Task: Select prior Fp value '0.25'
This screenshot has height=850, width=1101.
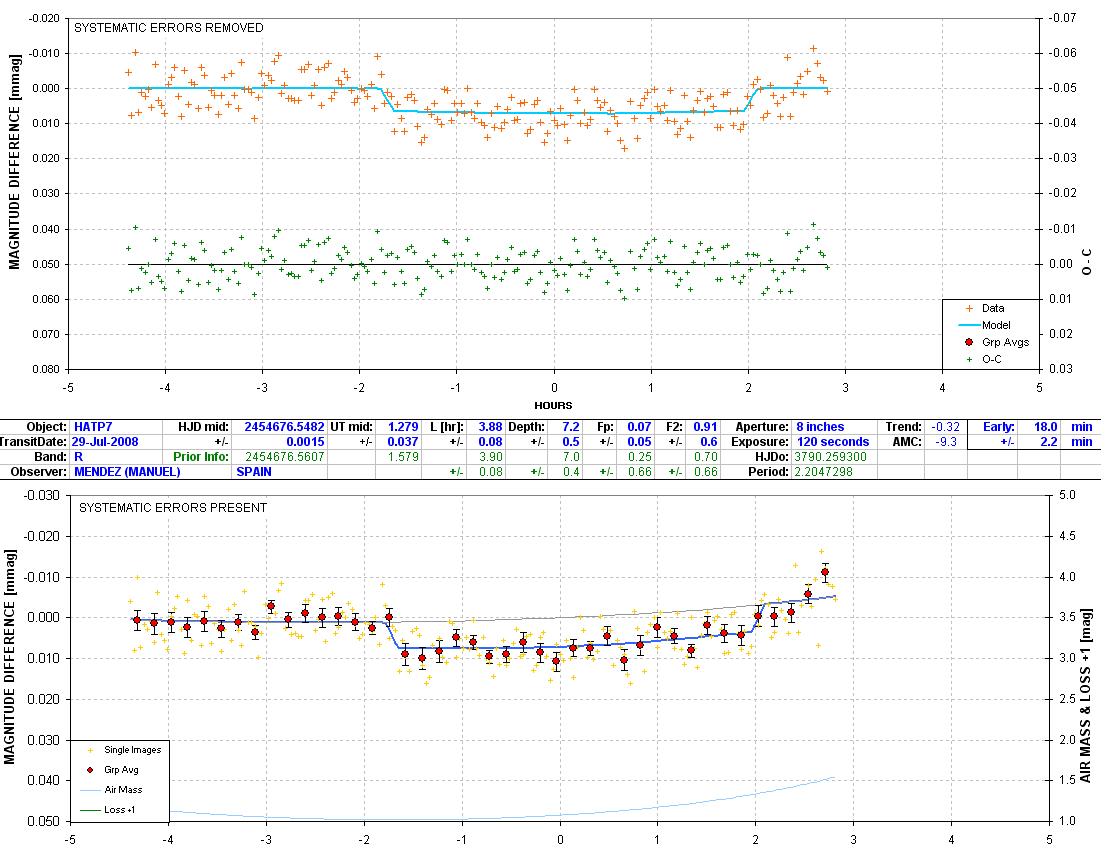Action: 639,457
